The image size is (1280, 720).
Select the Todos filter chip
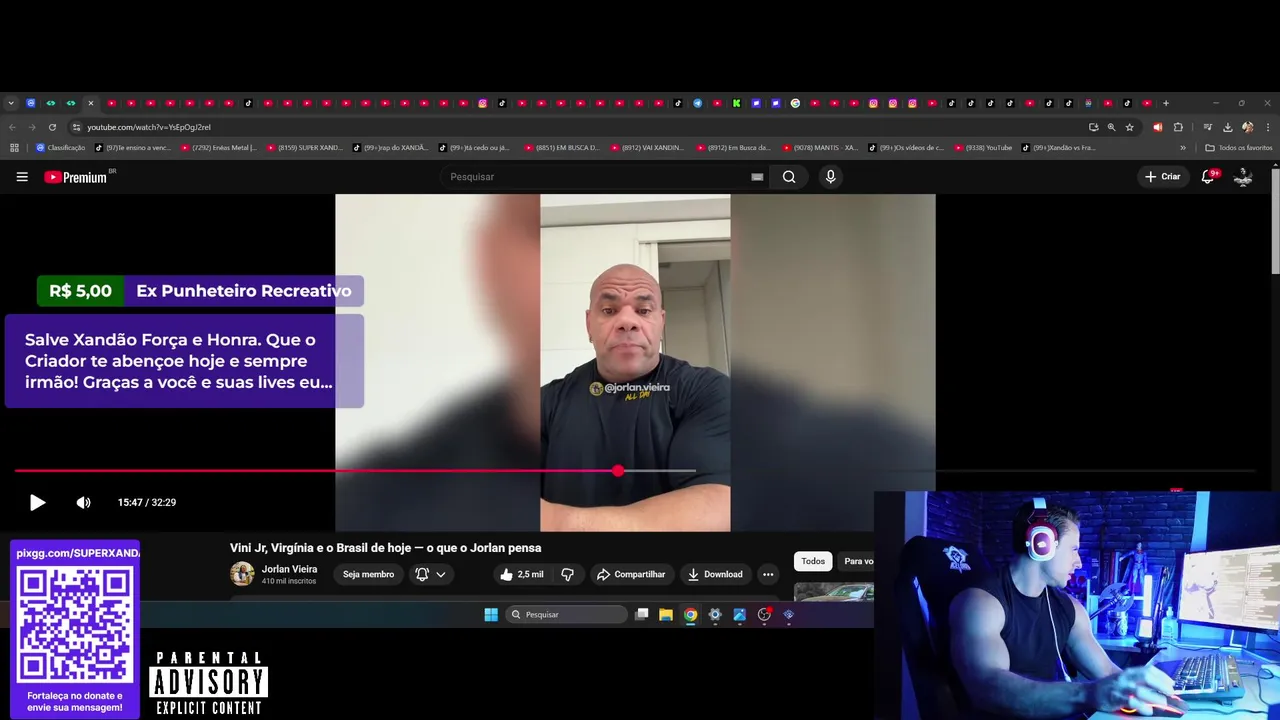click(x=813, y=561)
